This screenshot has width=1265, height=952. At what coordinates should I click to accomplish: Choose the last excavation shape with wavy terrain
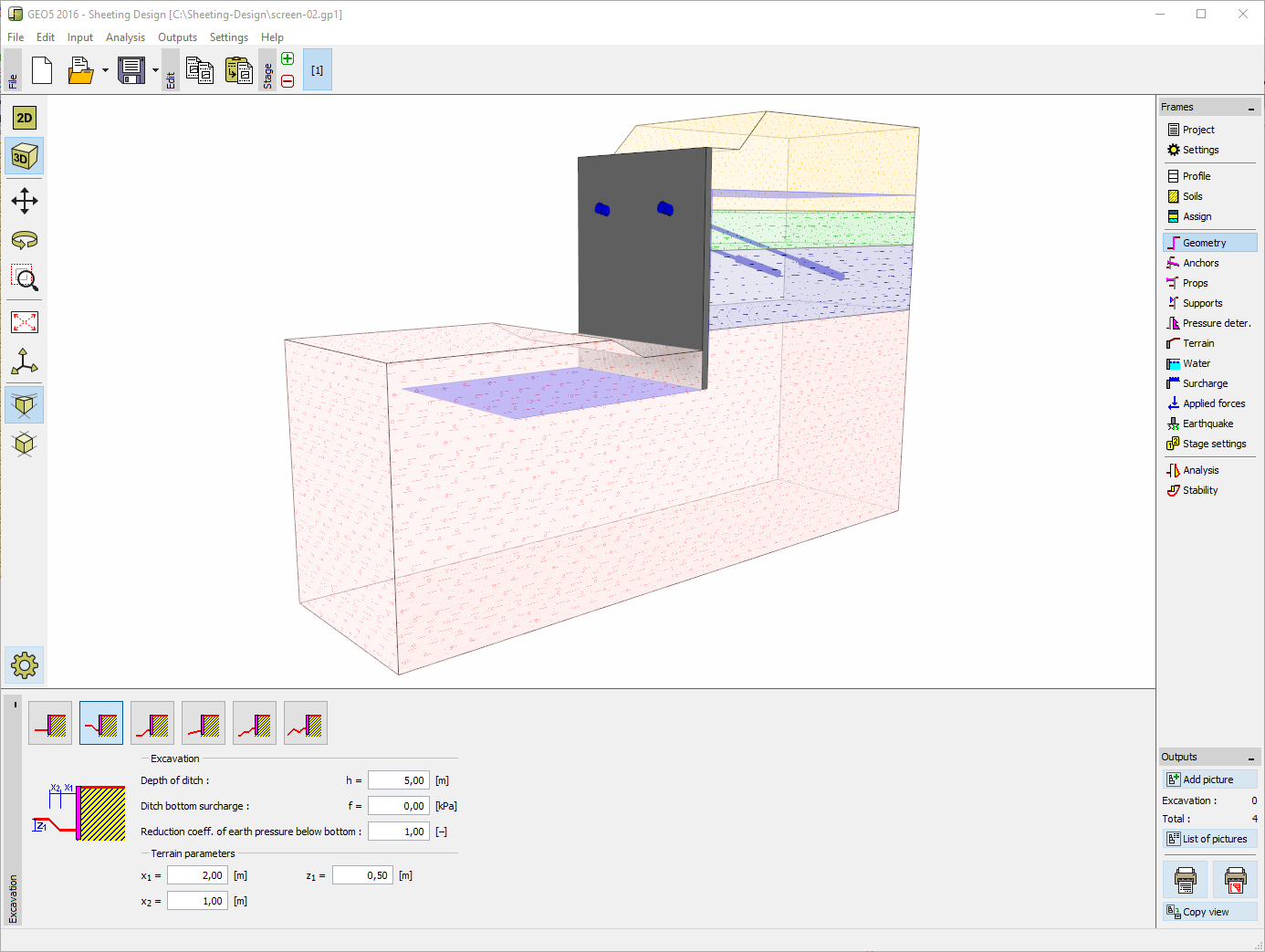305,722
